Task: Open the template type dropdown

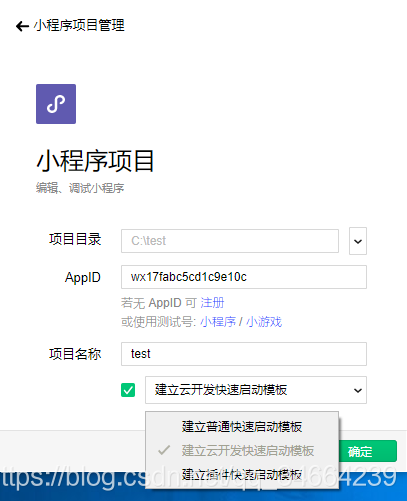Action: (256, 390)
